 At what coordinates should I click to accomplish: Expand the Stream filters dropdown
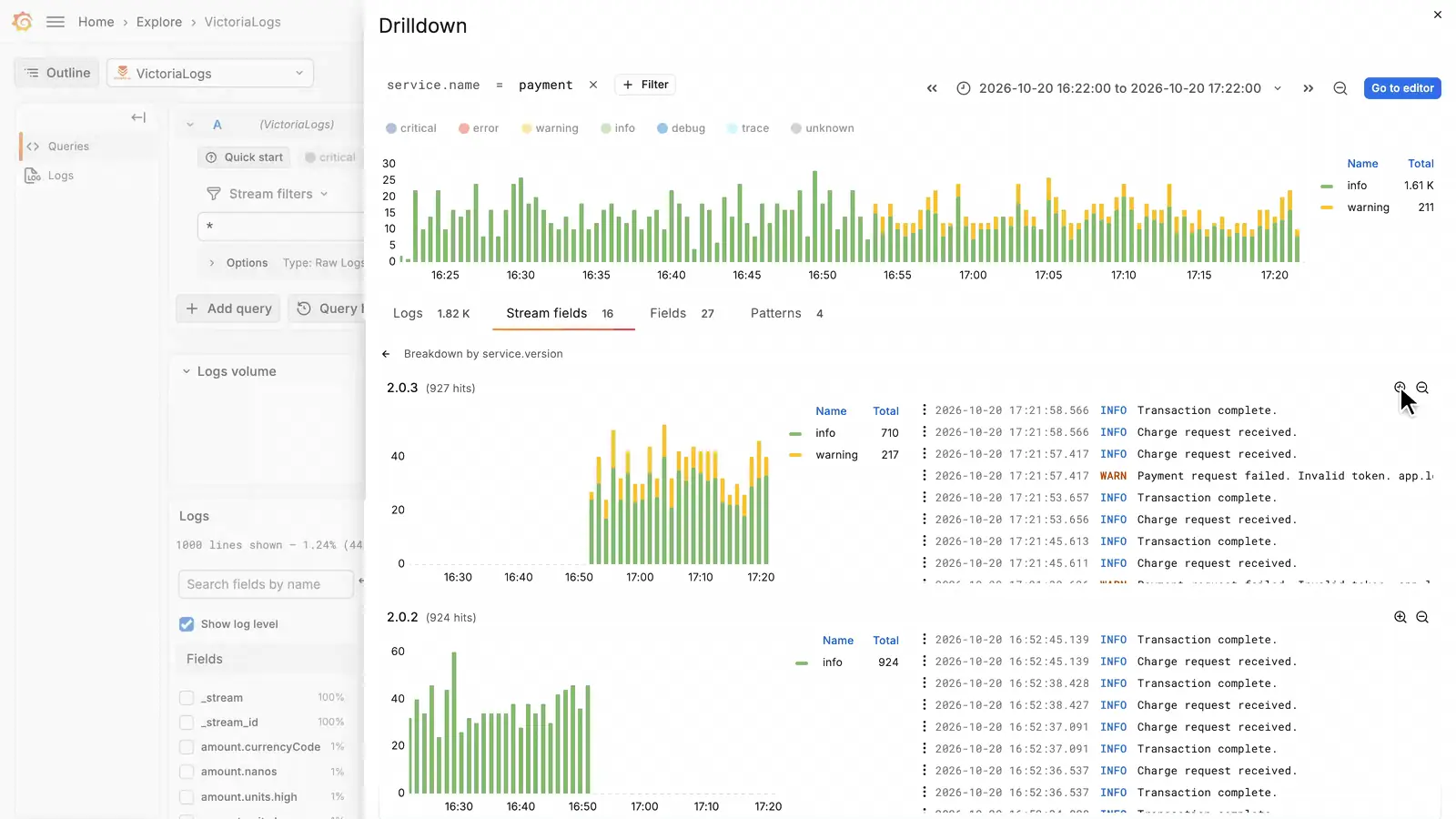(x=267, y=194)
